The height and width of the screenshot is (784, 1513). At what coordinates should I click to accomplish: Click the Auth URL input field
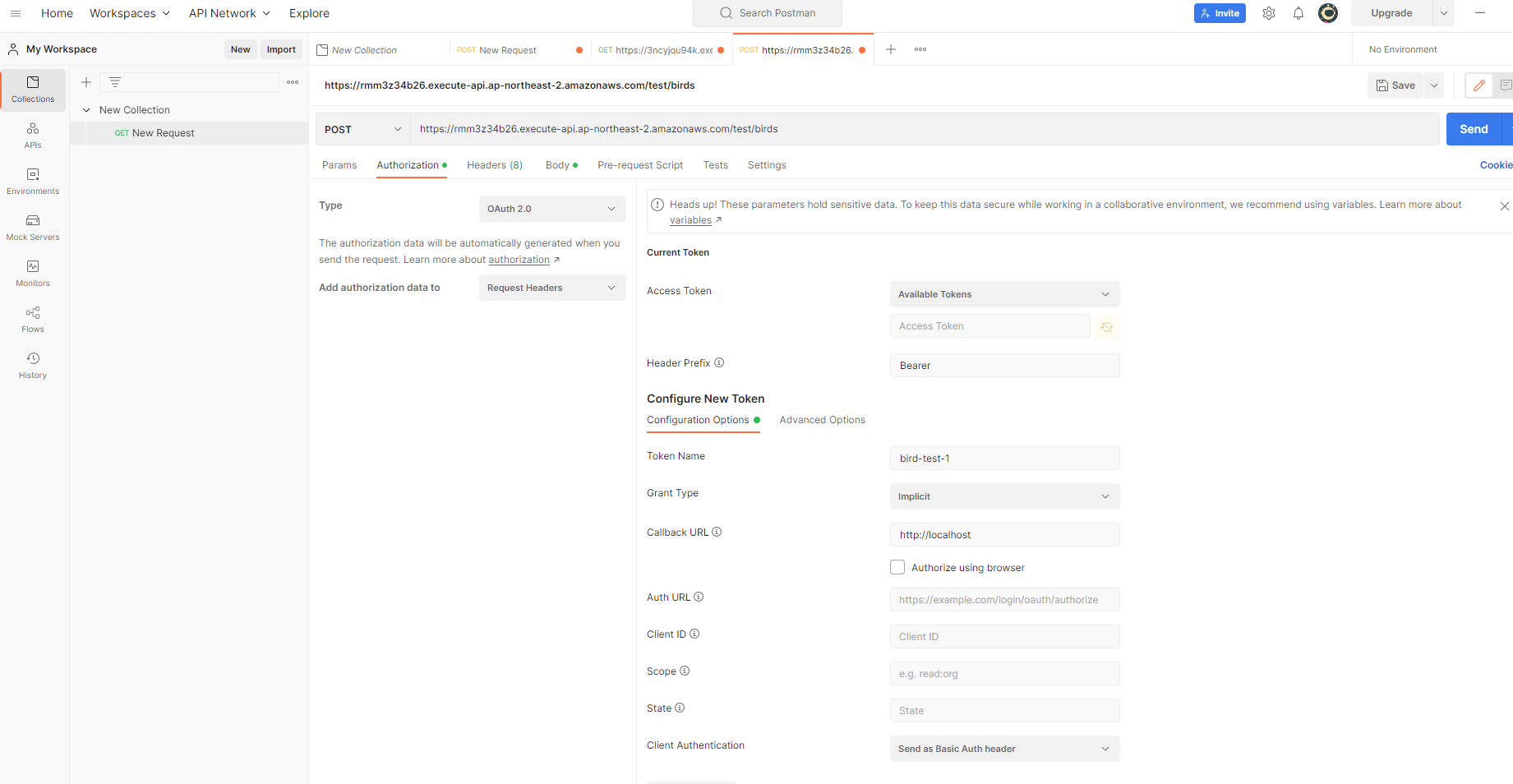1004,600
